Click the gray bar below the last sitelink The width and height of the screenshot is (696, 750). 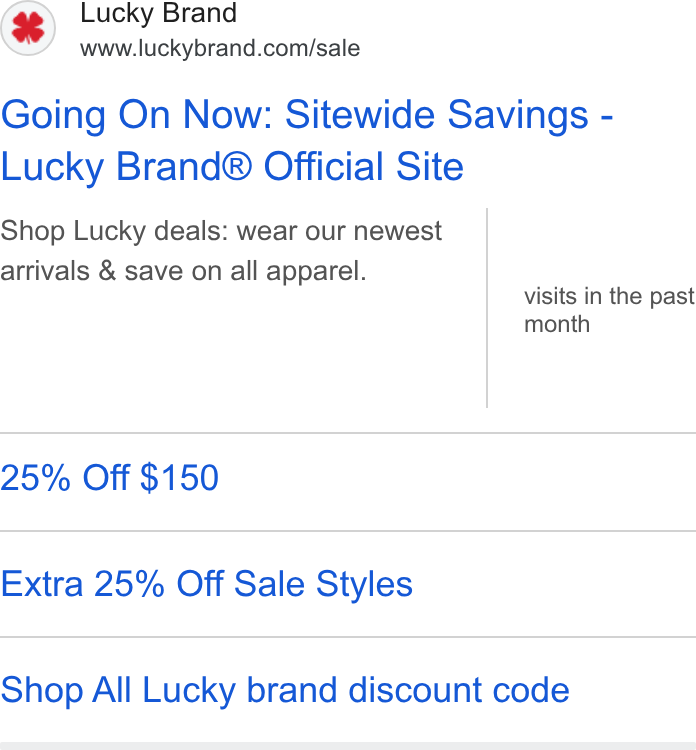click(348, 746)
